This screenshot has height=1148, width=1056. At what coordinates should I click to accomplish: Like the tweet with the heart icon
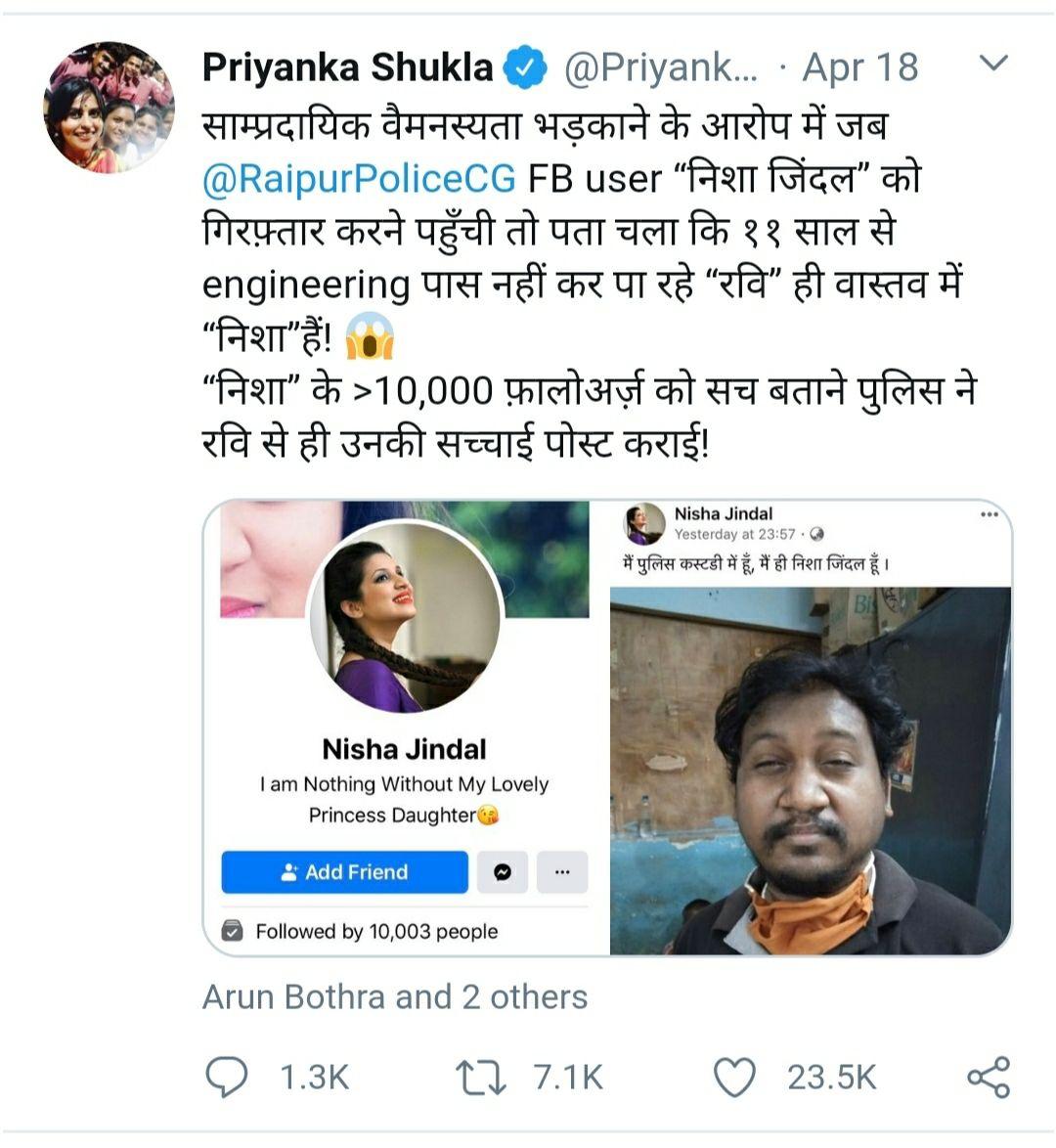coord(734,1077)
